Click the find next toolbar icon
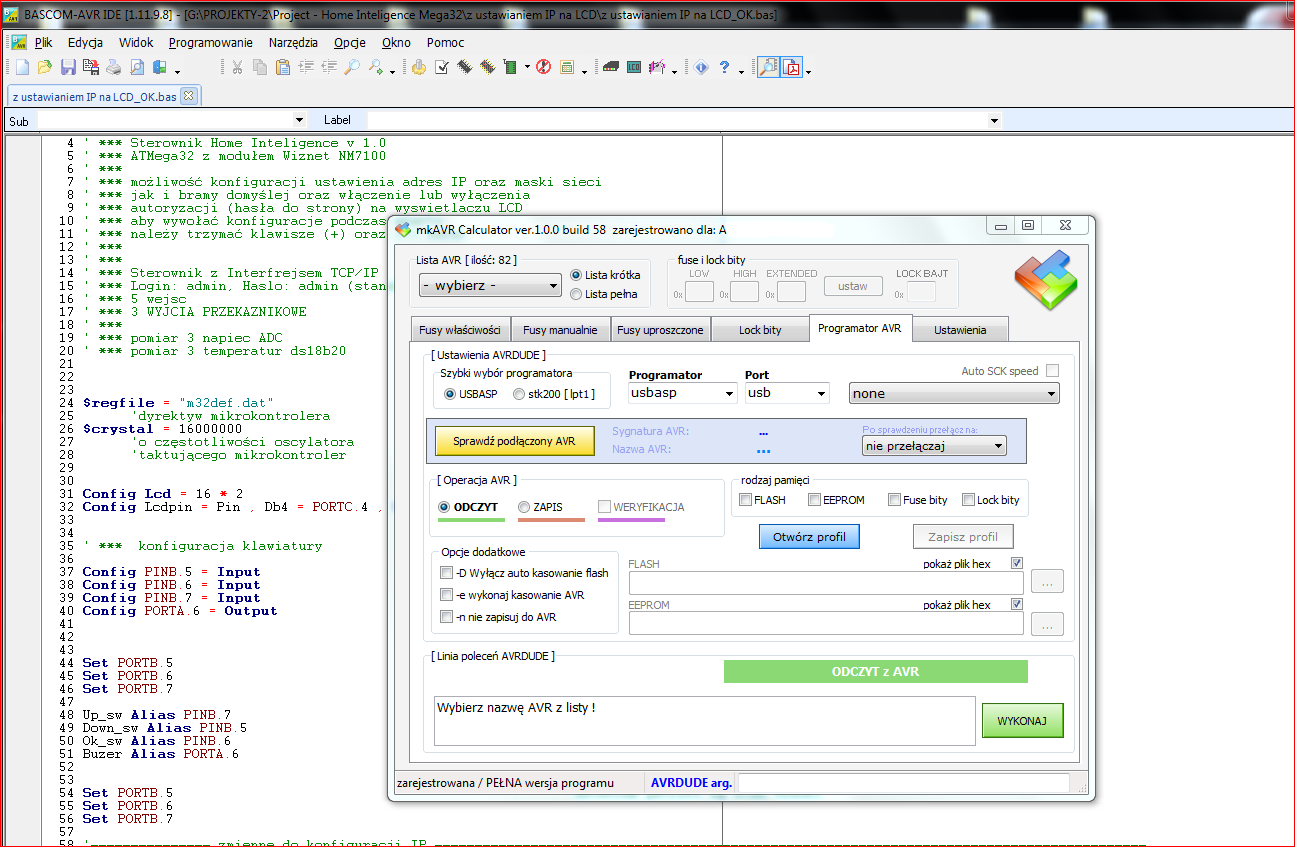 coord(376,68)
